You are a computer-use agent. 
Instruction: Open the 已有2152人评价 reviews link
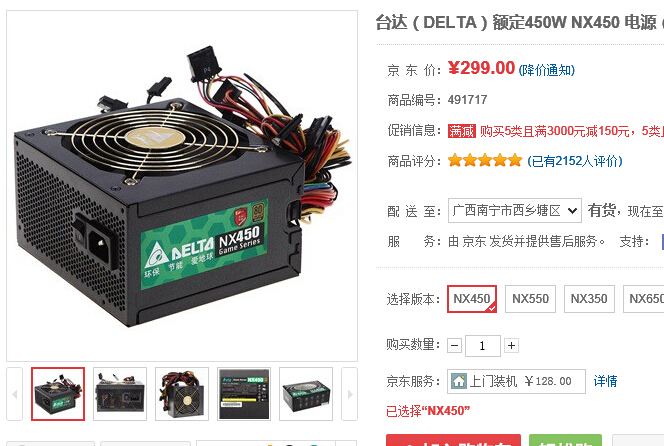(575, 161)
